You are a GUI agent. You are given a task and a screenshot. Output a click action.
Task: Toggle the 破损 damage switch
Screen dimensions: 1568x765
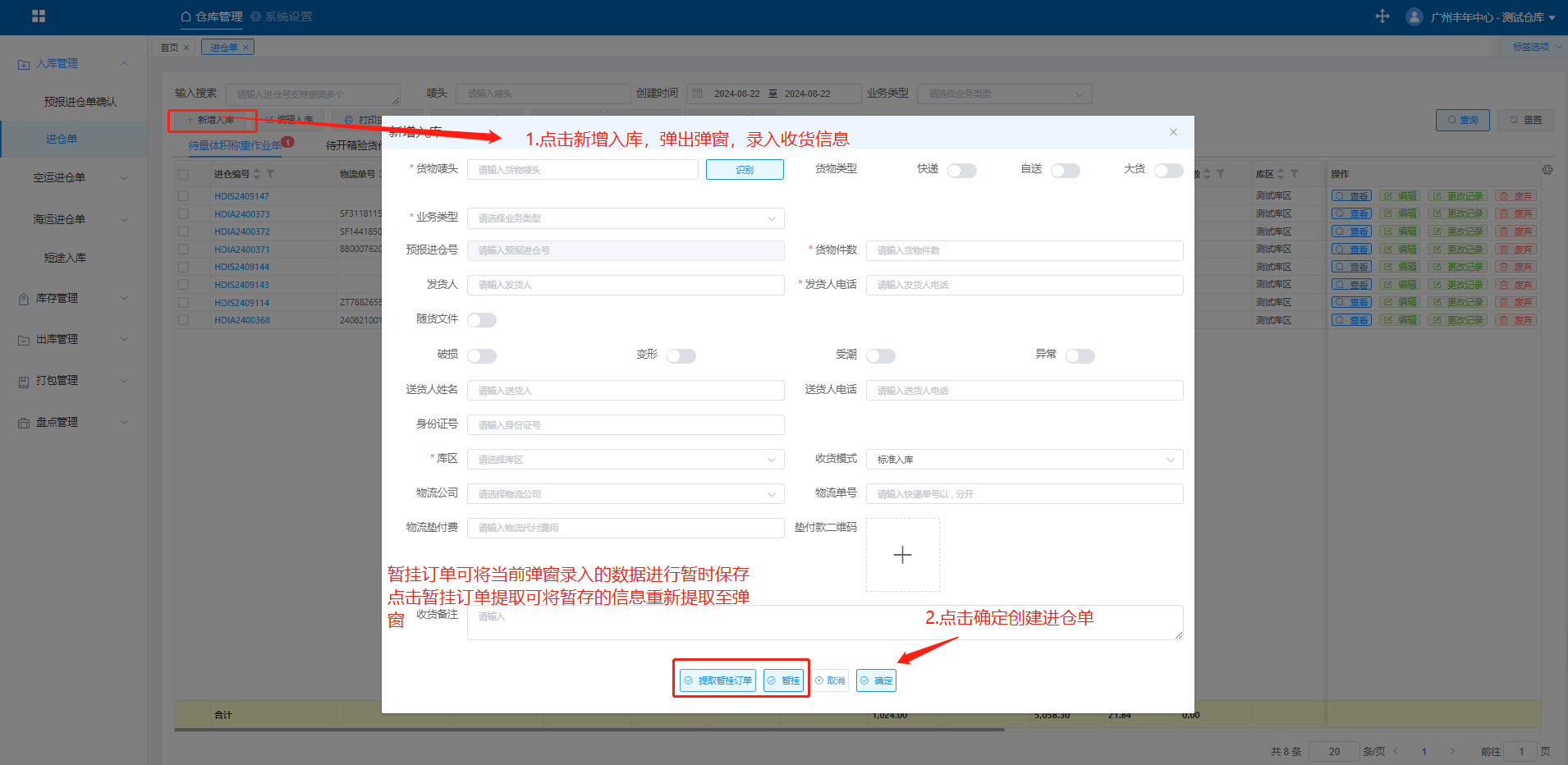coord(482,355)
